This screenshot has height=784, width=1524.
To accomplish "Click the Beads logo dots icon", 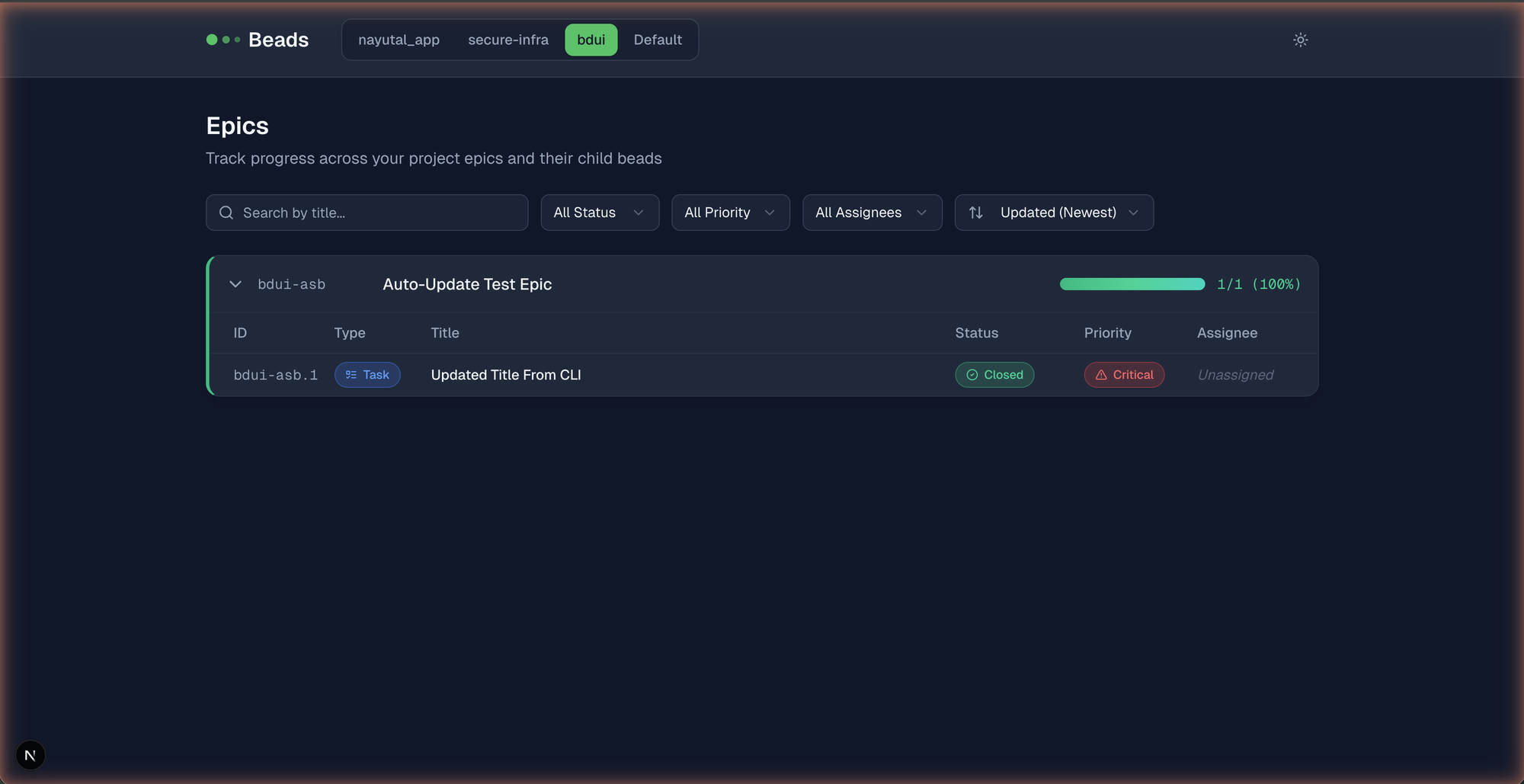I will click(222, 40).
